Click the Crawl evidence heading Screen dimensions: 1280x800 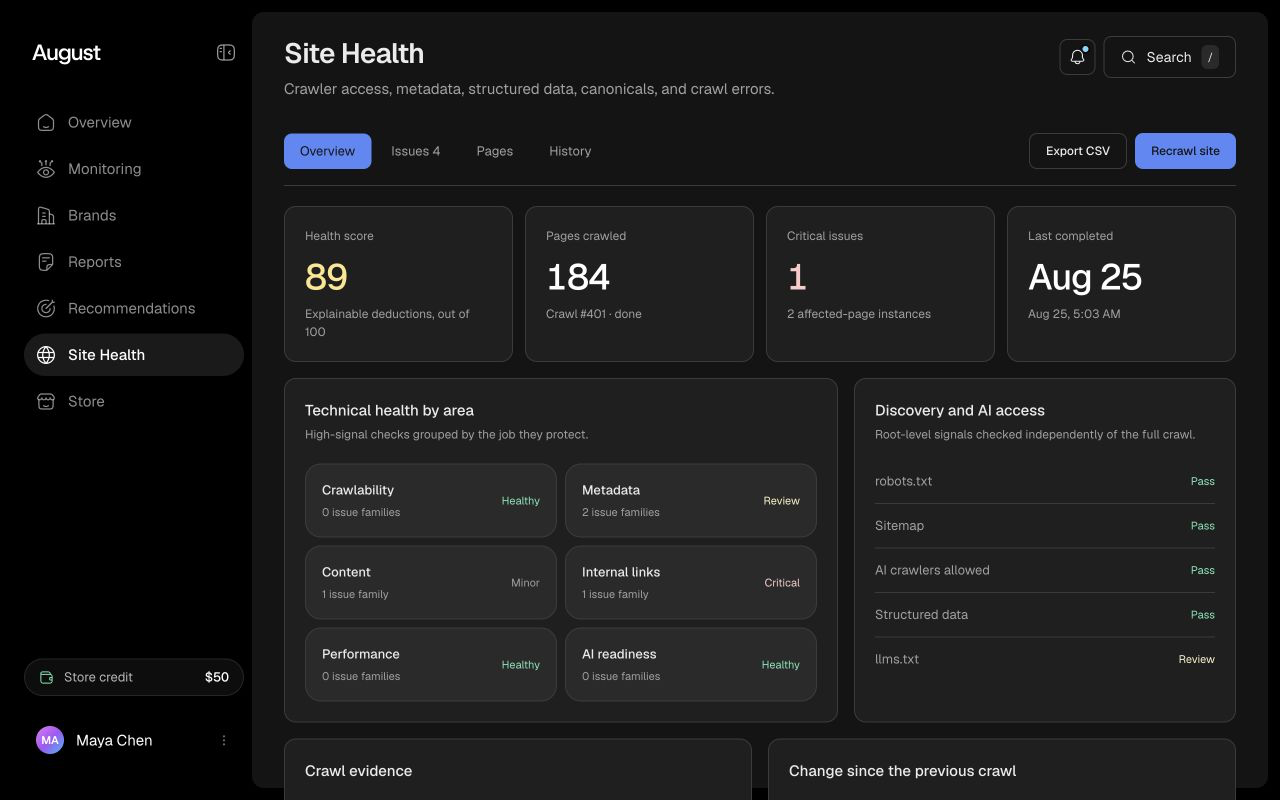pyautogui.click(x=358, y=771)
